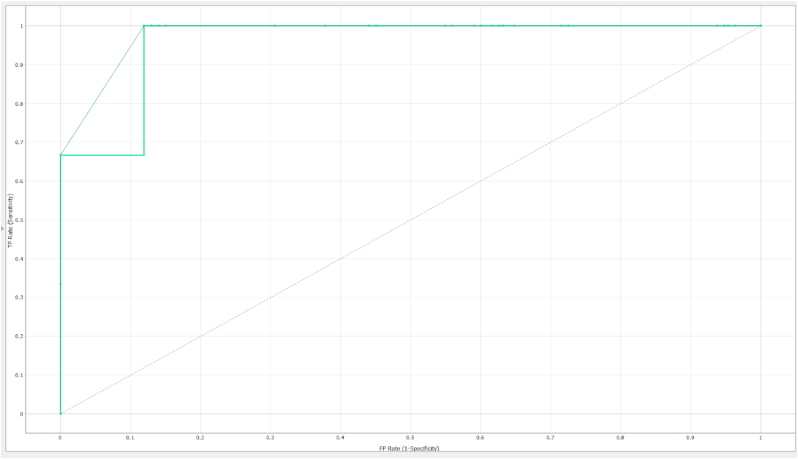Click the curve endpoint at top right 1,1

[x=760, y=26]
